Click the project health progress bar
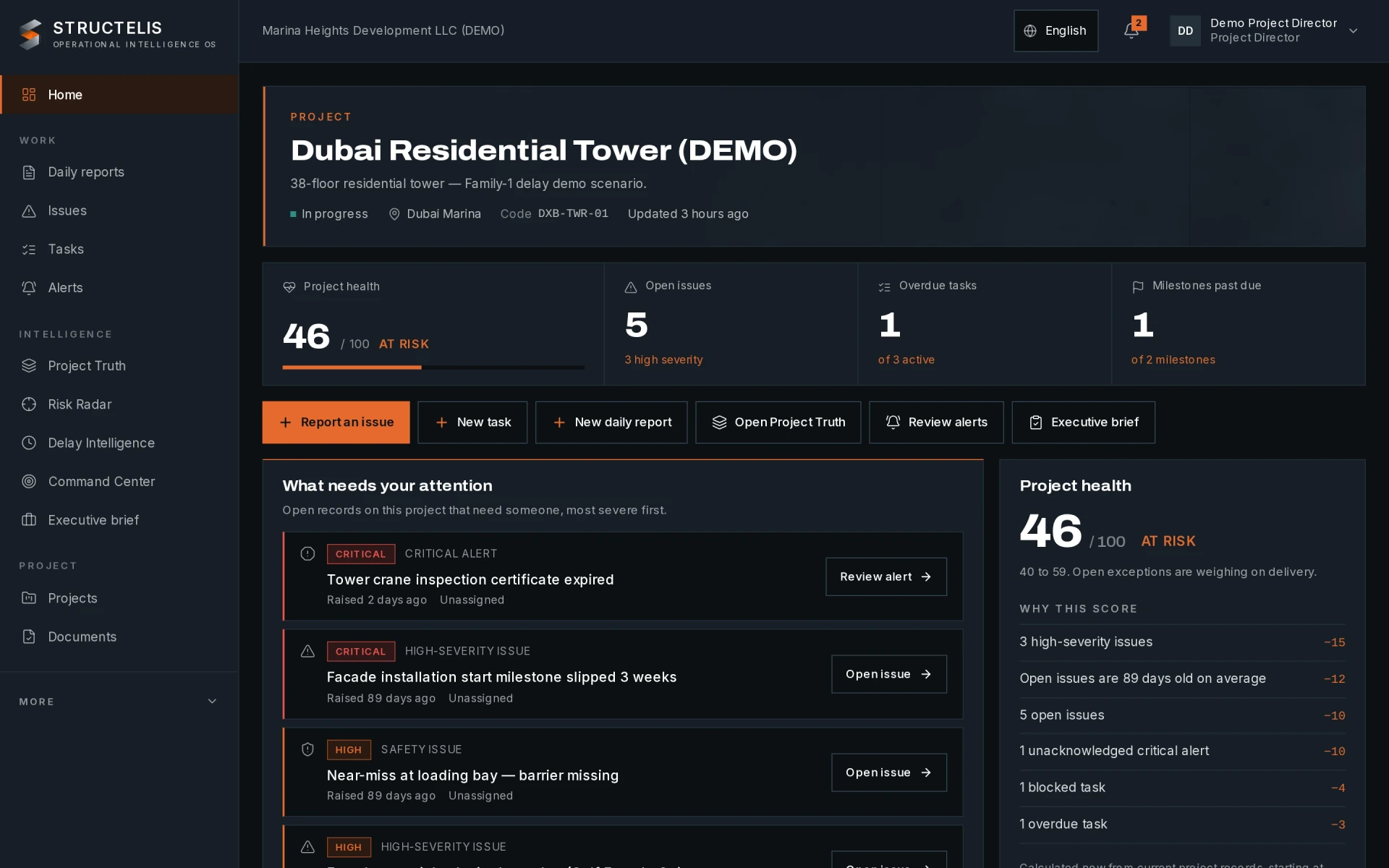The height and width of the screenshot is (868, 1389). pos(433,367)
